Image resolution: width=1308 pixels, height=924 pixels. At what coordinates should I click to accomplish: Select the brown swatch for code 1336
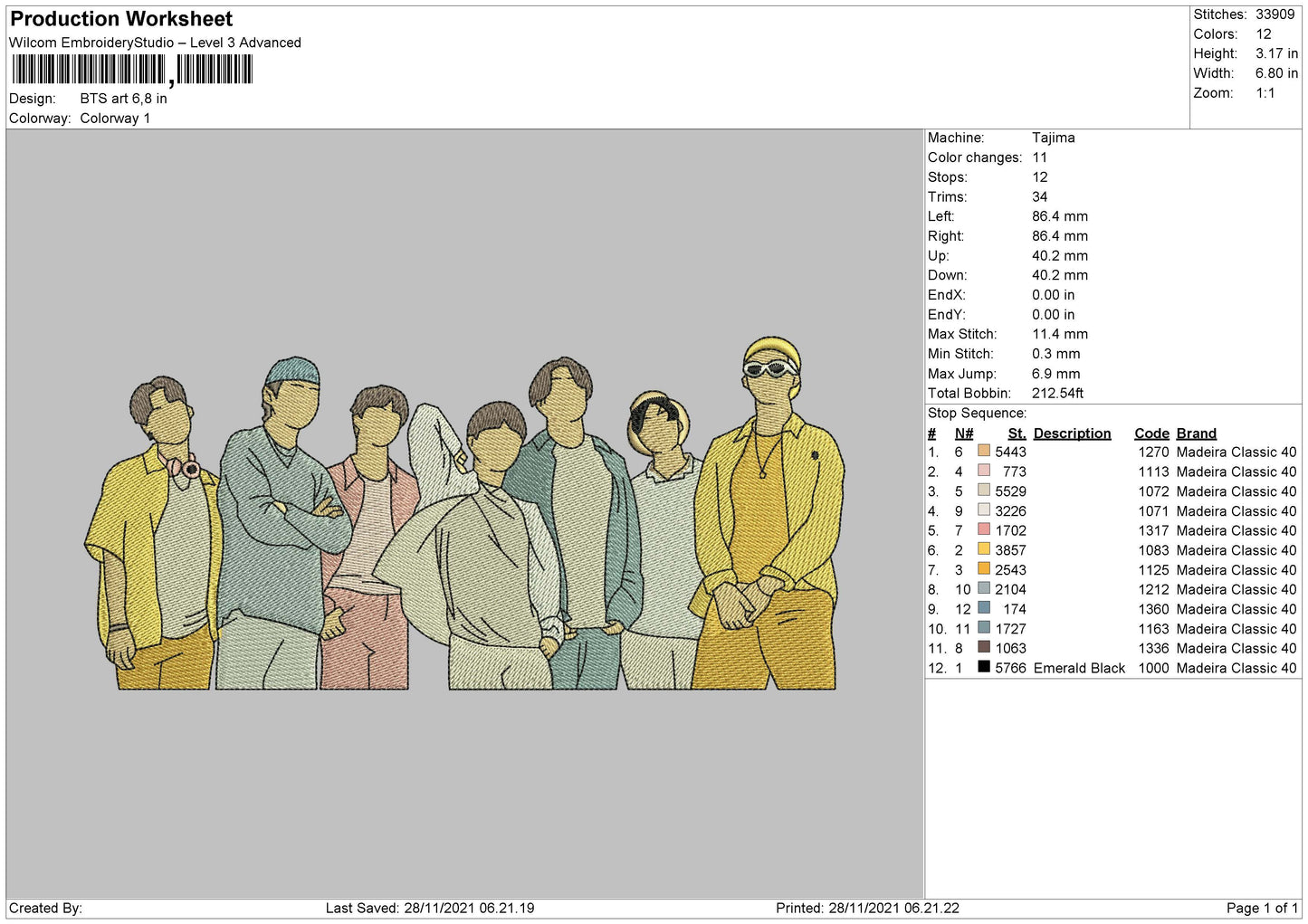(984, 647)
